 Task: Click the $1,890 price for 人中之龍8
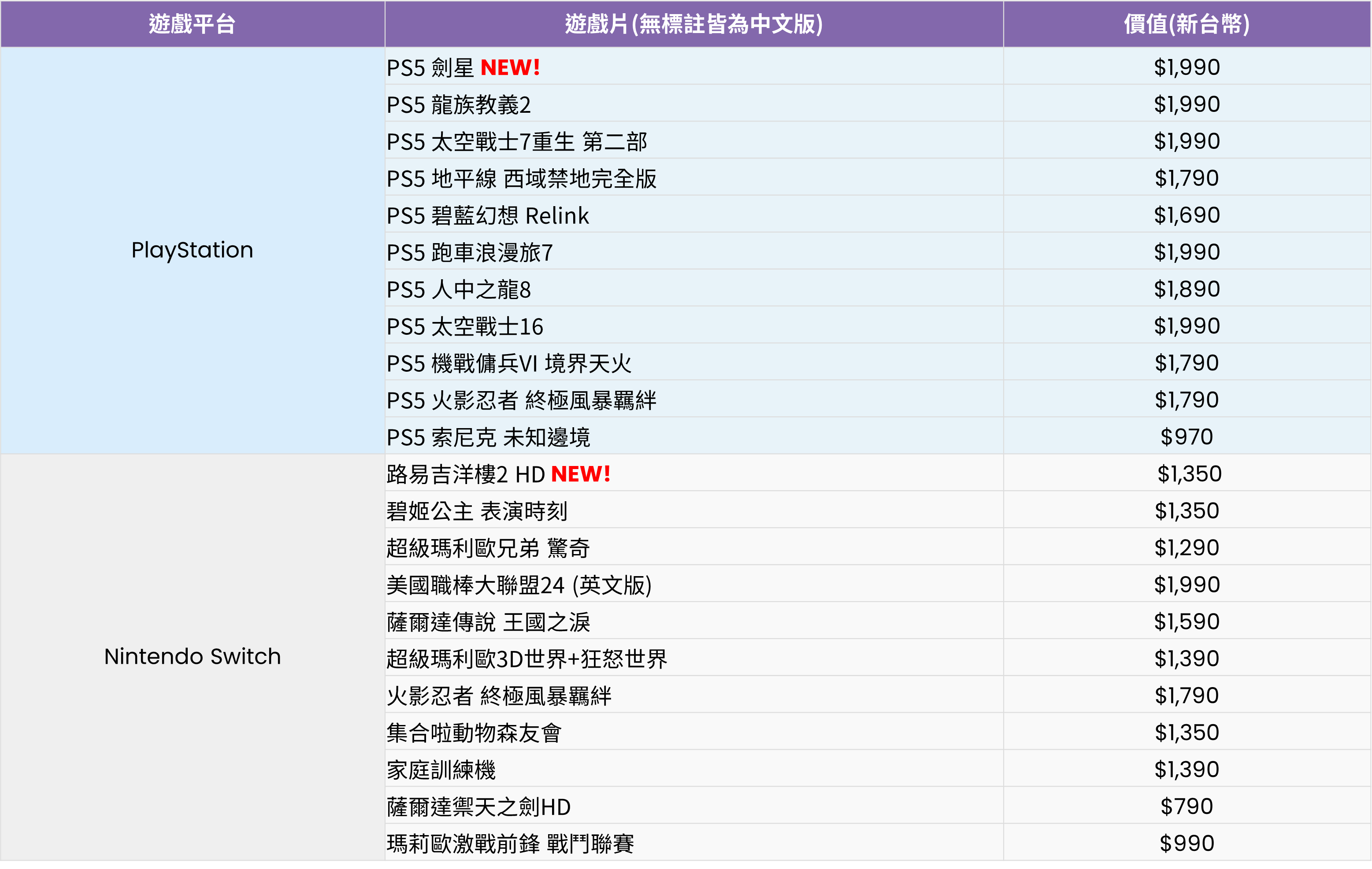coord(1187,289)
